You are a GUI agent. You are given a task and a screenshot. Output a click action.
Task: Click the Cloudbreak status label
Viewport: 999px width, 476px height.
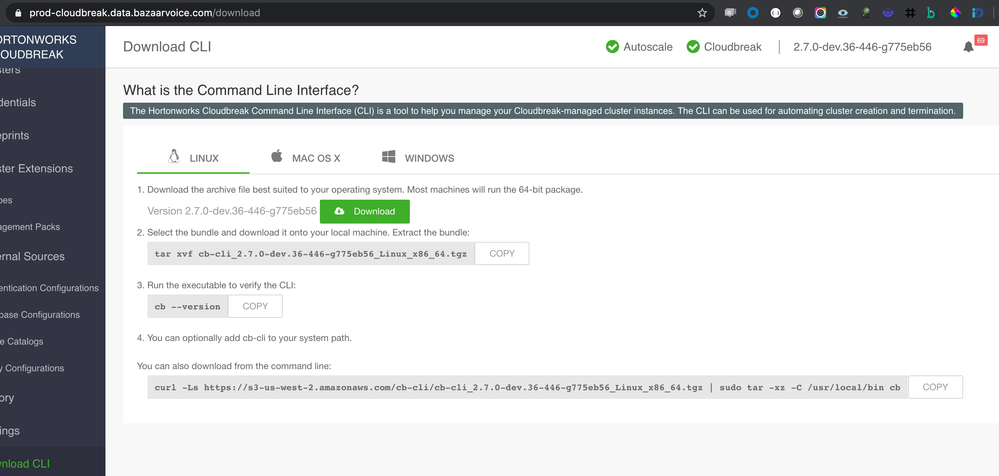733,47
